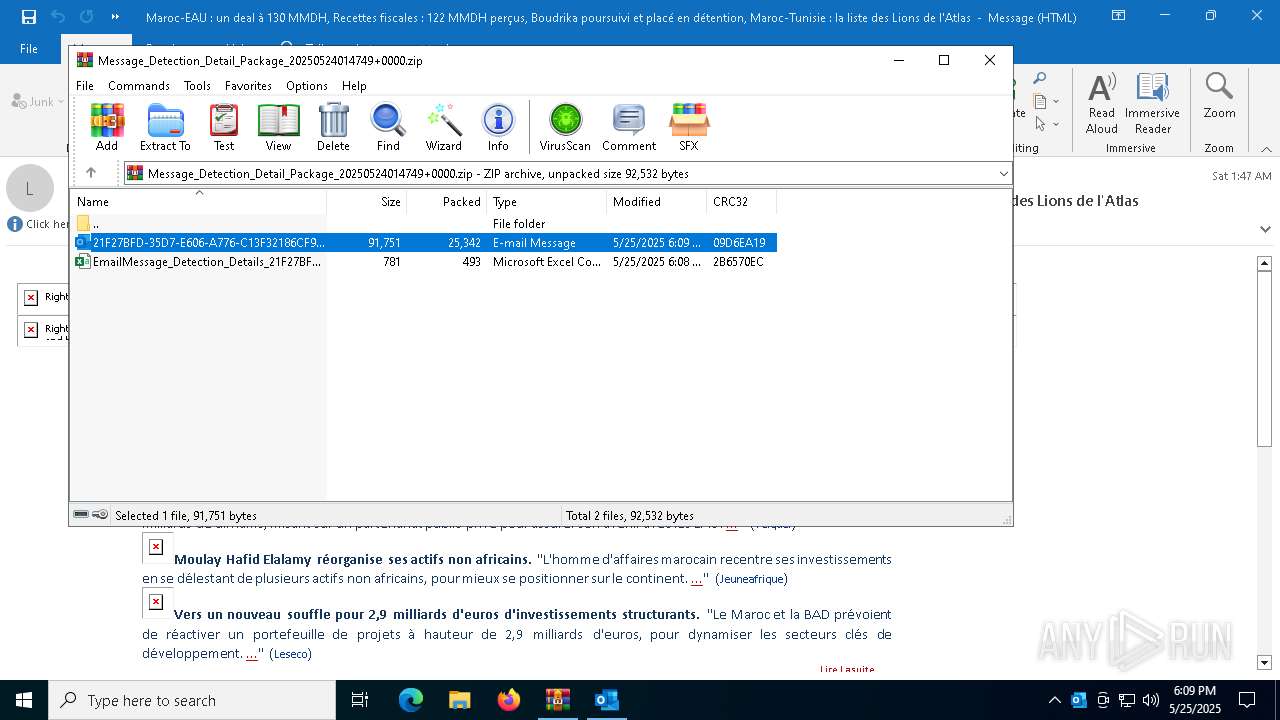1280x720 pixels.
Task: Open the WinRAR File menu
Action: click(x=85, y=86)
